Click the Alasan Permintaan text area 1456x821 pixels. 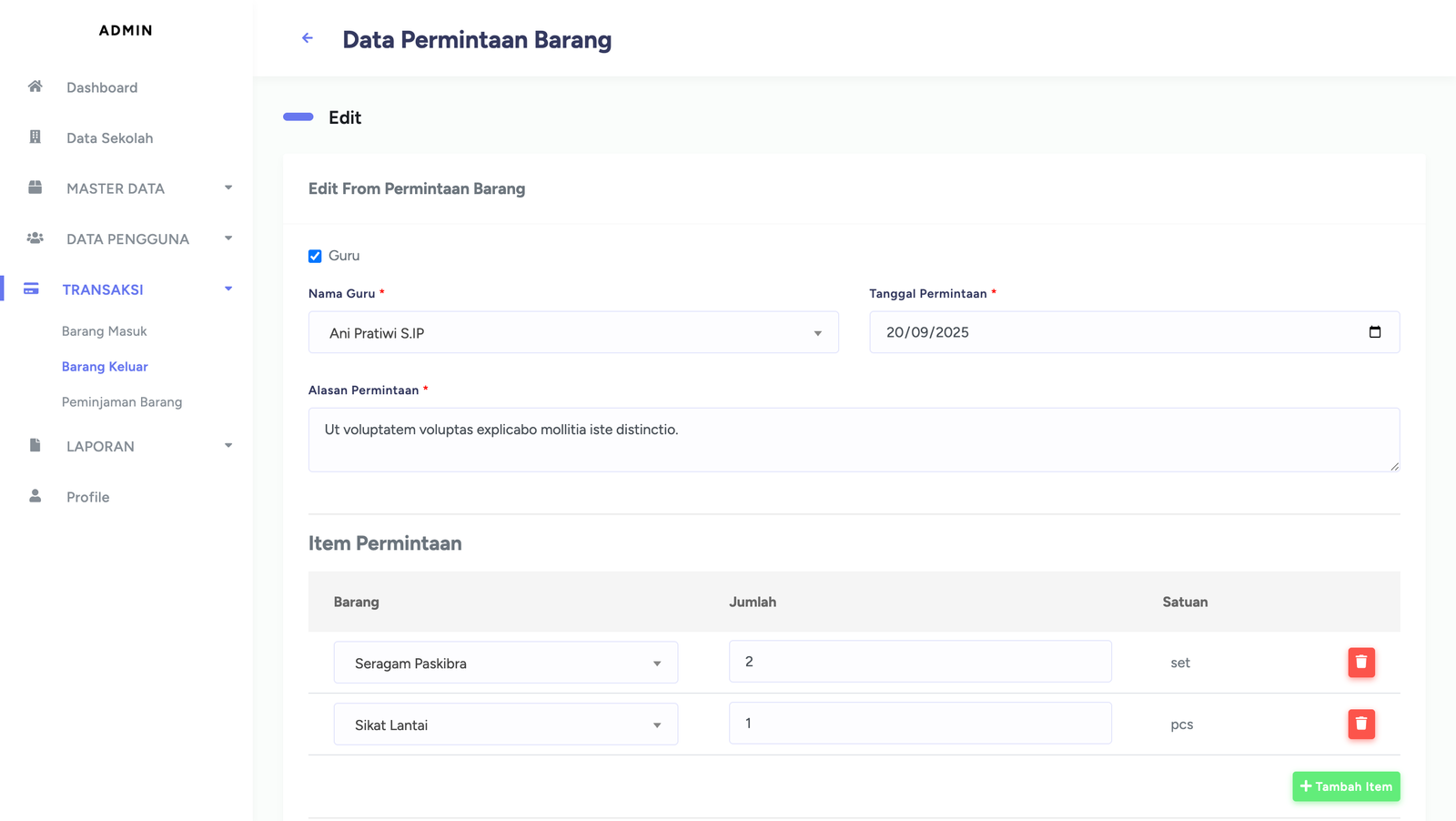coord(853,440)
